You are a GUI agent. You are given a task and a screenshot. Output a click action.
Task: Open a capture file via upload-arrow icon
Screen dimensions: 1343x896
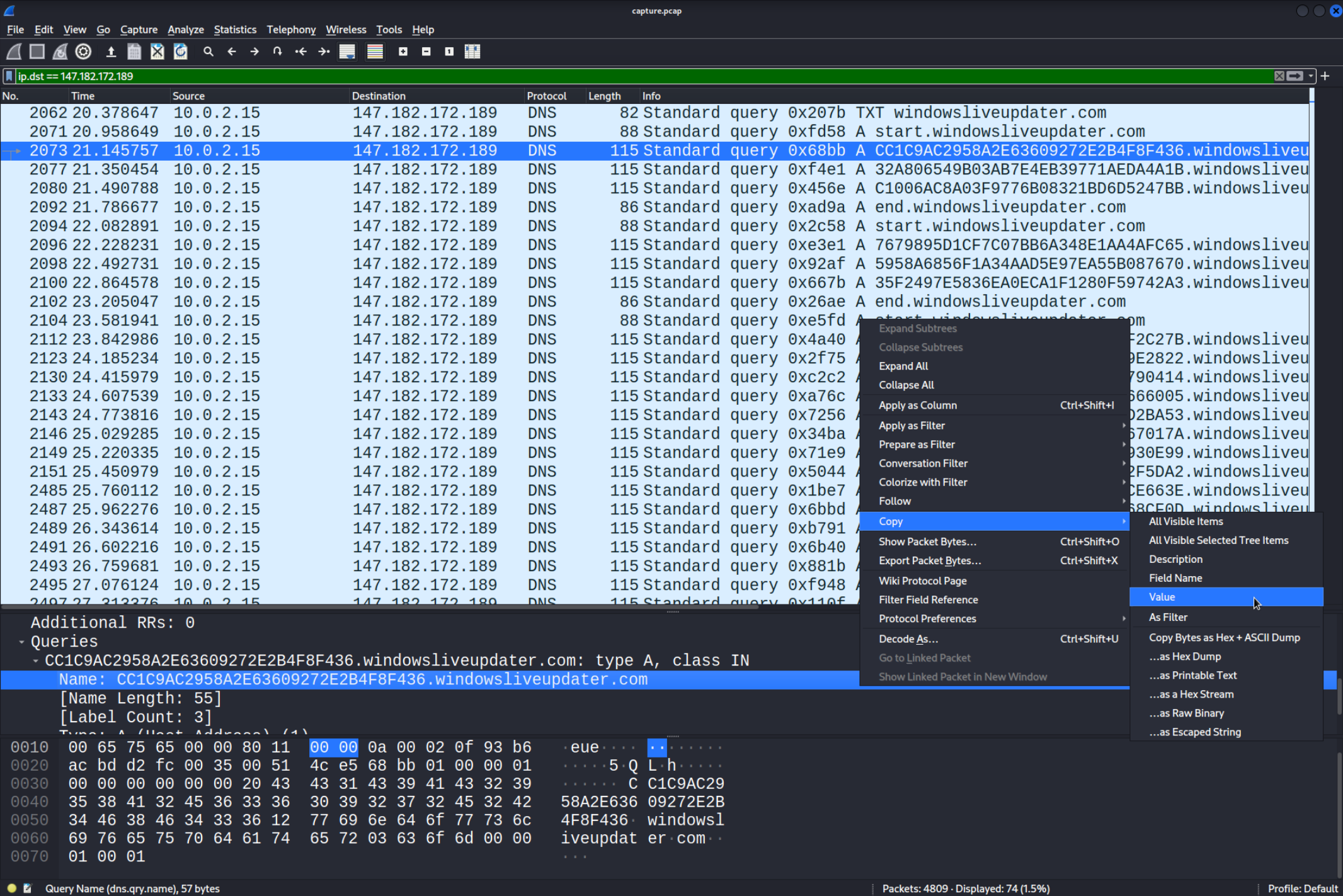pos(111,52)
